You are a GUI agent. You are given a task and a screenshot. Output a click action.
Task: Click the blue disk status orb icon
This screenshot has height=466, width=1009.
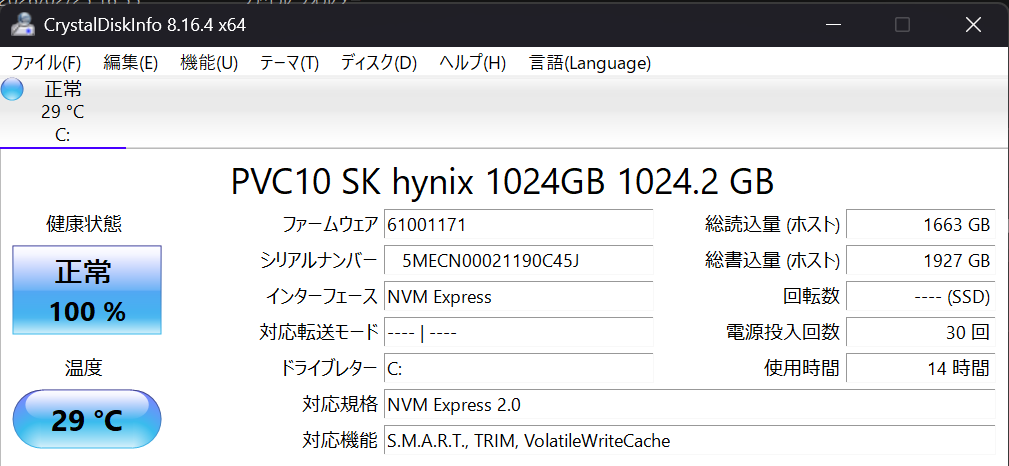click(13, 89)
